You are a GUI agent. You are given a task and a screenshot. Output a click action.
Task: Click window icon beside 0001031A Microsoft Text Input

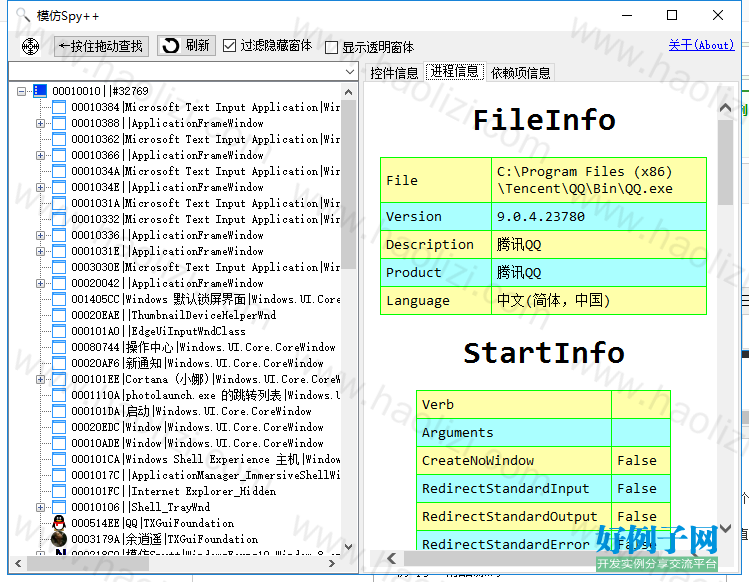tap(59, 203)
